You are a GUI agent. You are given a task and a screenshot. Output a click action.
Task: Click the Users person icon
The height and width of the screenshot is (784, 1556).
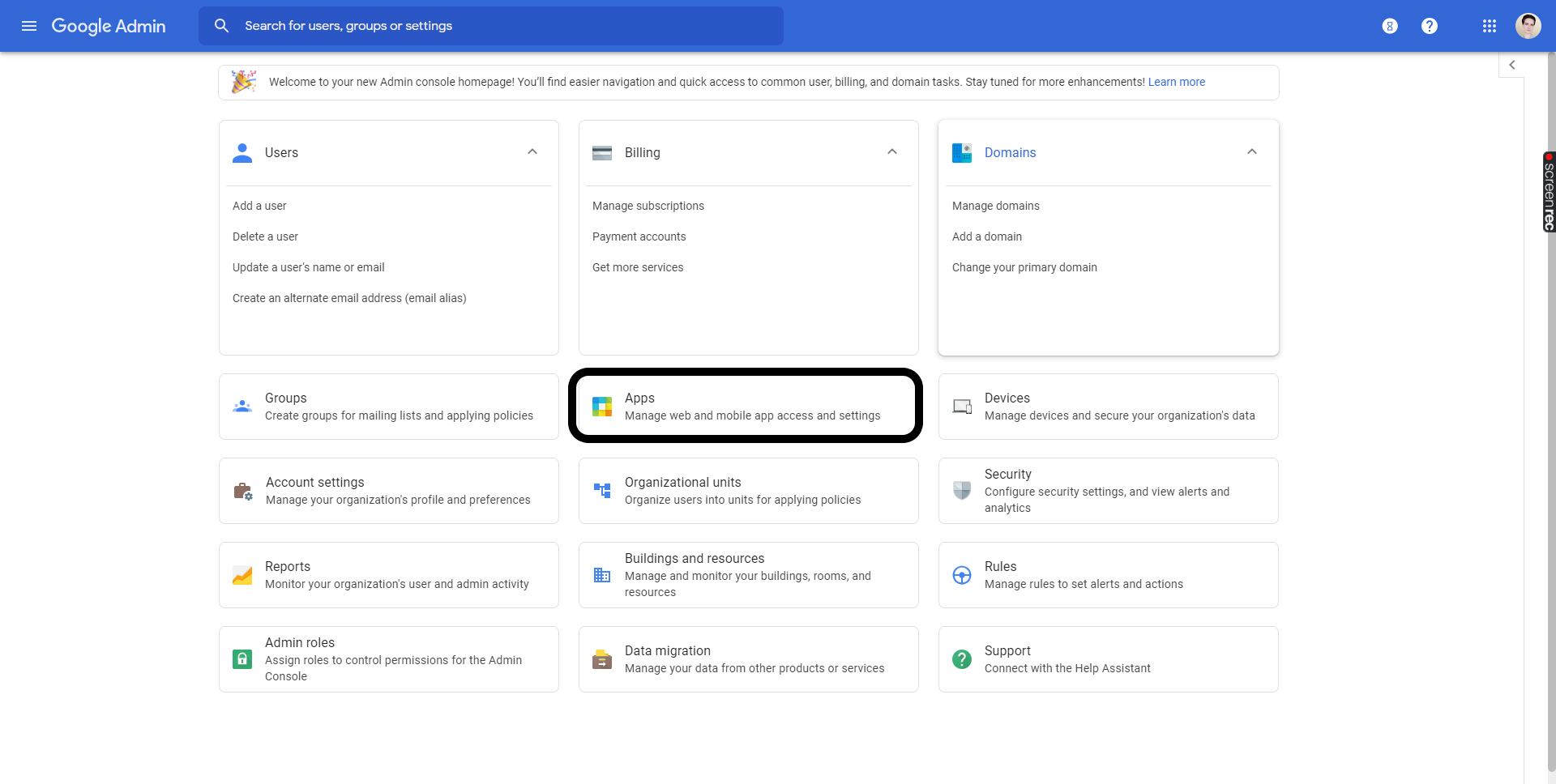click(x=242, y=152)
